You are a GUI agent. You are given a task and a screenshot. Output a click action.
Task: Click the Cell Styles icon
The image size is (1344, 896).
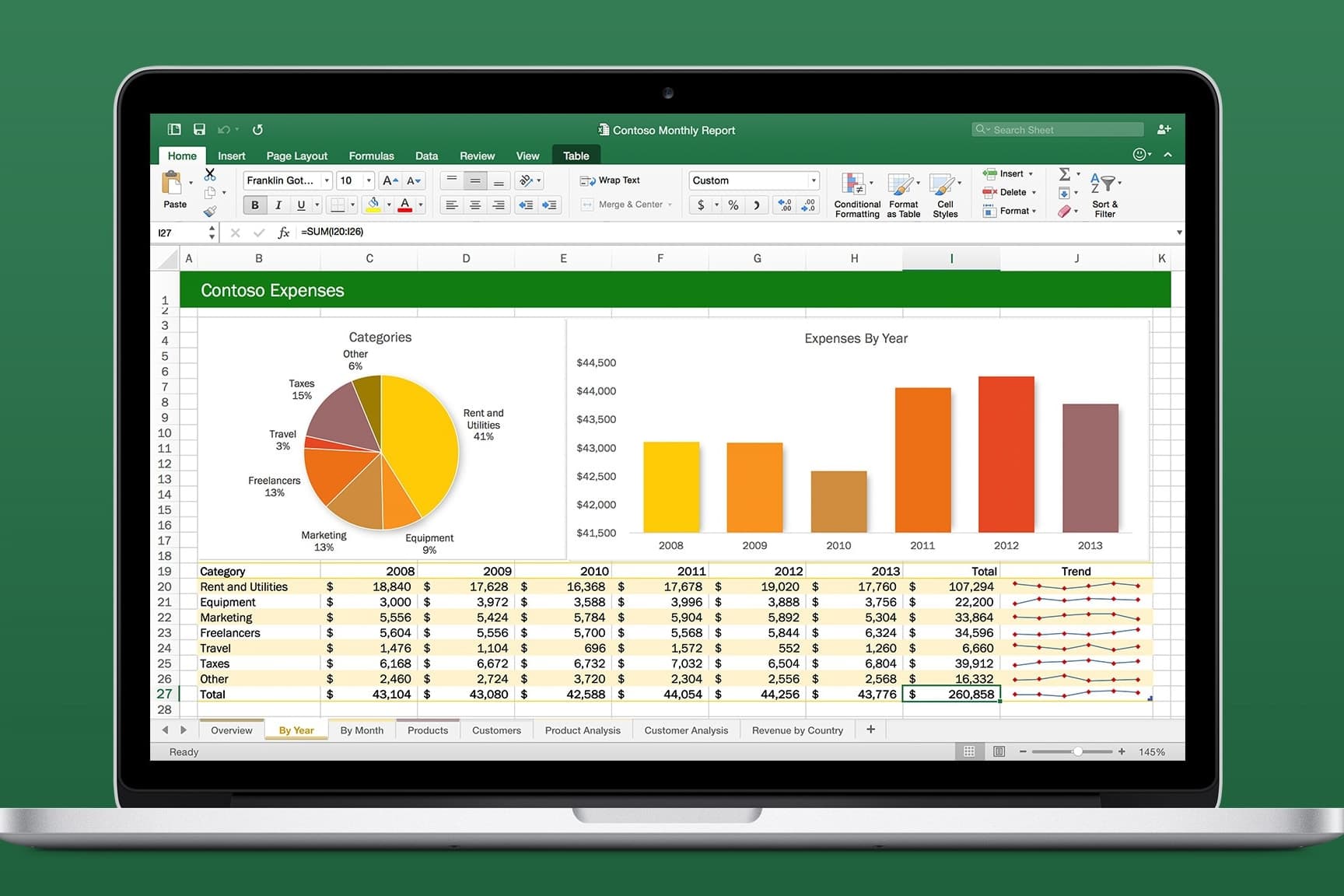[x=942, y=184]
